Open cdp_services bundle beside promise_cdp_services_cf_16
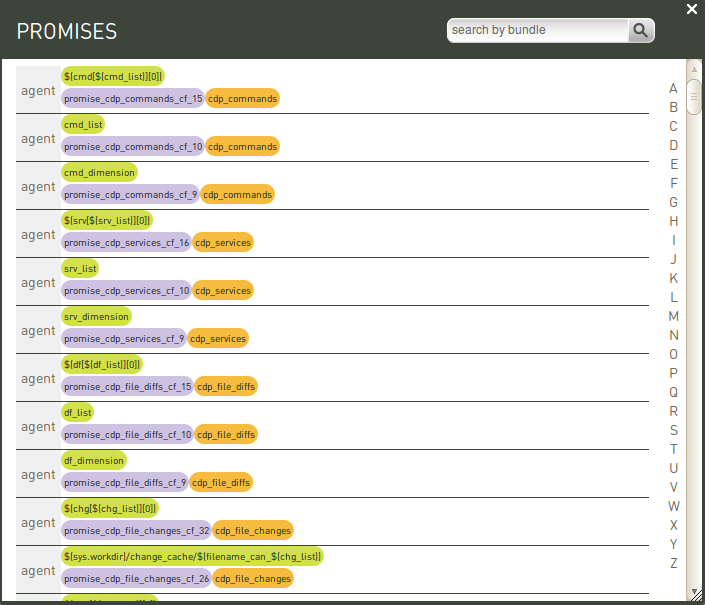 pos(223,242)
